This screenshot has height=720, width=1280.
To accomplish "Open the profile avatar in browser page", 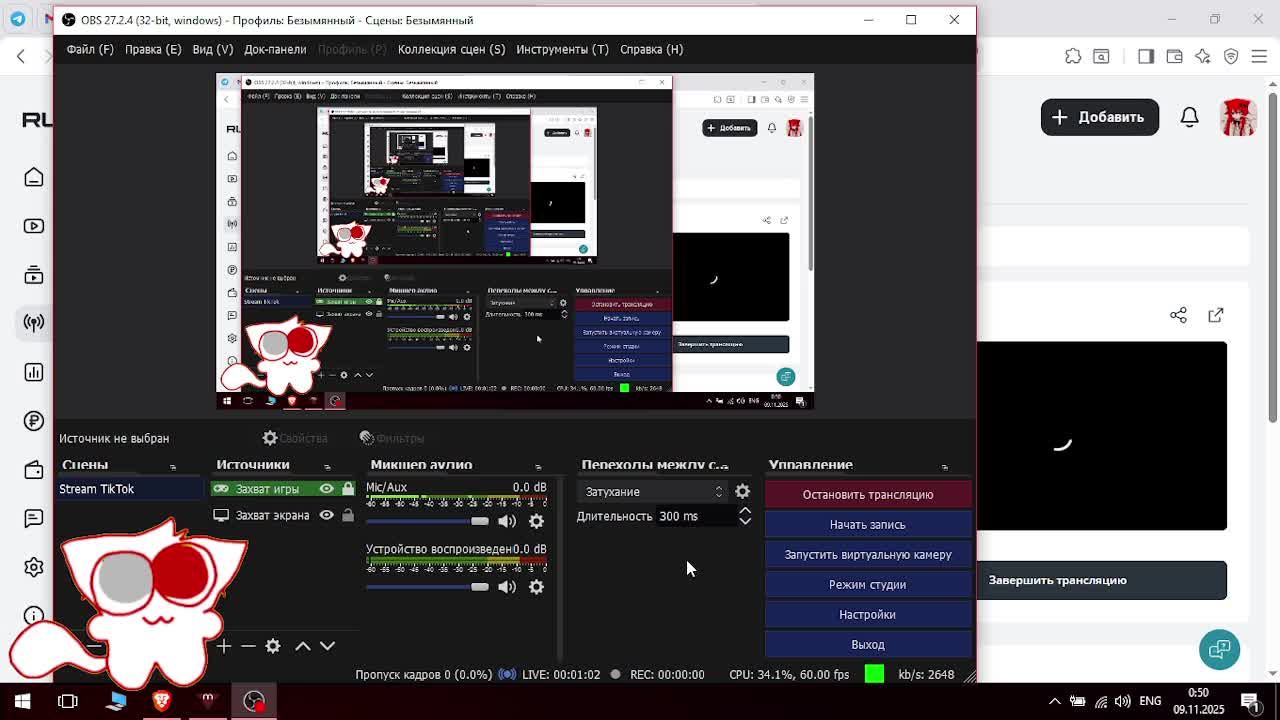I will pyautogui.click(x=1238, y=117).
